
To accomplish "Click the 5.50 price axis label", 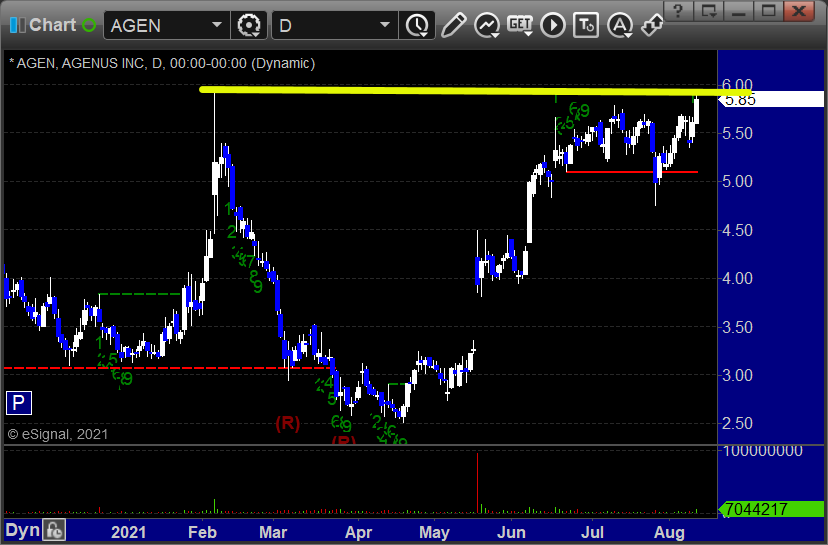I will (737, 134).
